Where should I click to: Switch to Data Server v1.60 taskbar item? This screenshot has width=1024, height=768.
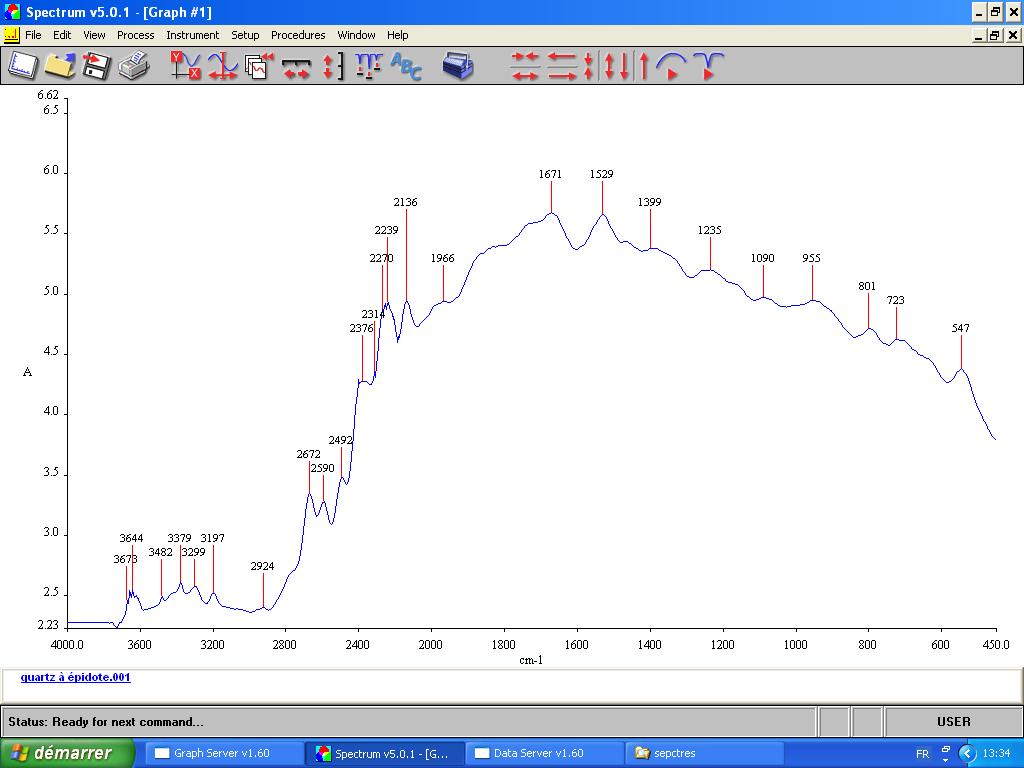click(x=538, y=753)
